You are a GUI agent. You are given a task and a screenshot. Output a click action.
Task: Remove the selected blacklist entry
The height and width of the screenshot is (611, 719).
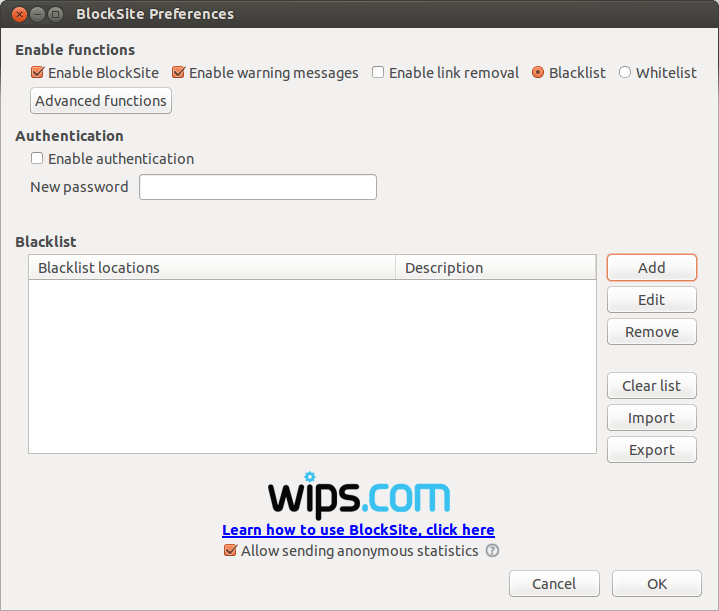(652, 332)
